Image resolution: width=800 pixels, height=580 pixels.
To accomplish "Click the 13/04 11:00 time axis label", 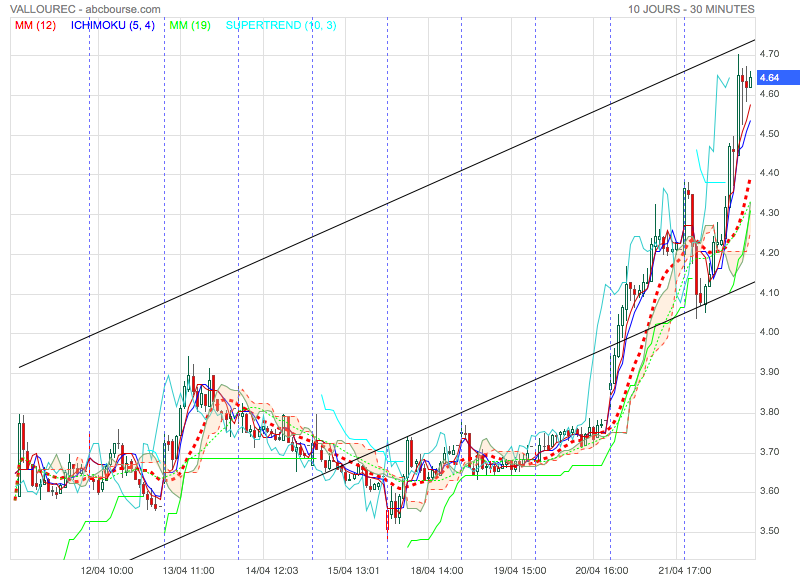I will [x=189, y=570].
